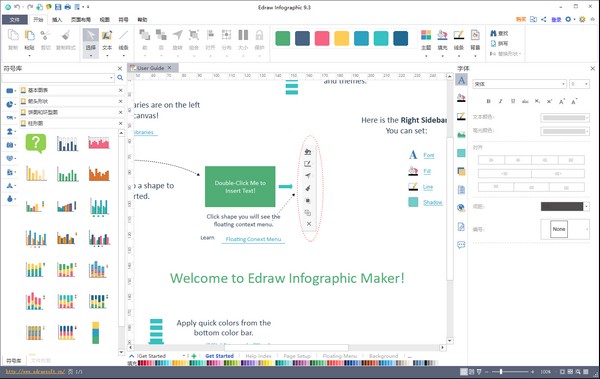Open the Insert ribbon tab
This screenshot has height=379, width=600.
point(57,20)
